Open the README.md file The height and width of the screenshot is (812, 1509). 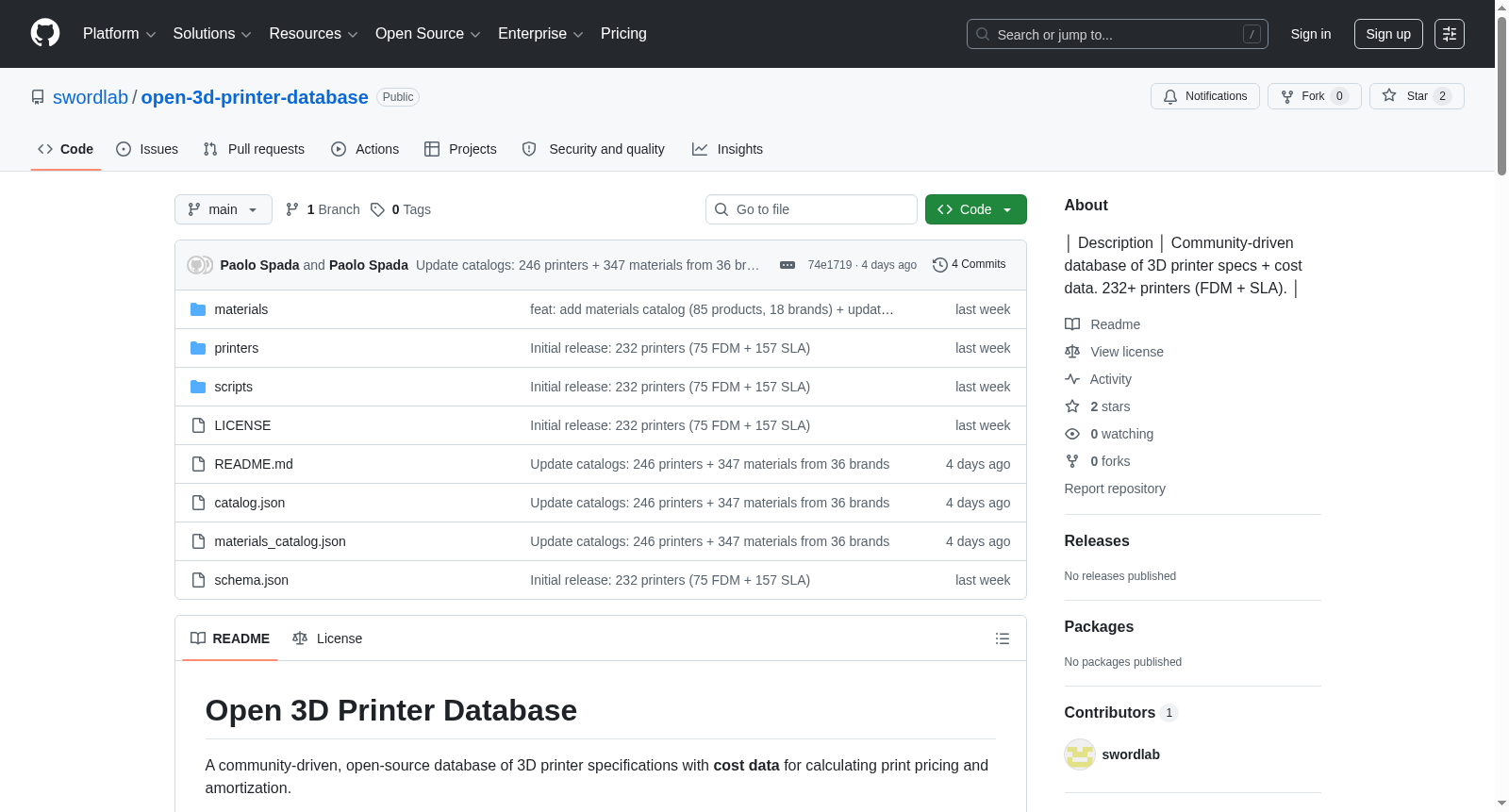(254, 464)
